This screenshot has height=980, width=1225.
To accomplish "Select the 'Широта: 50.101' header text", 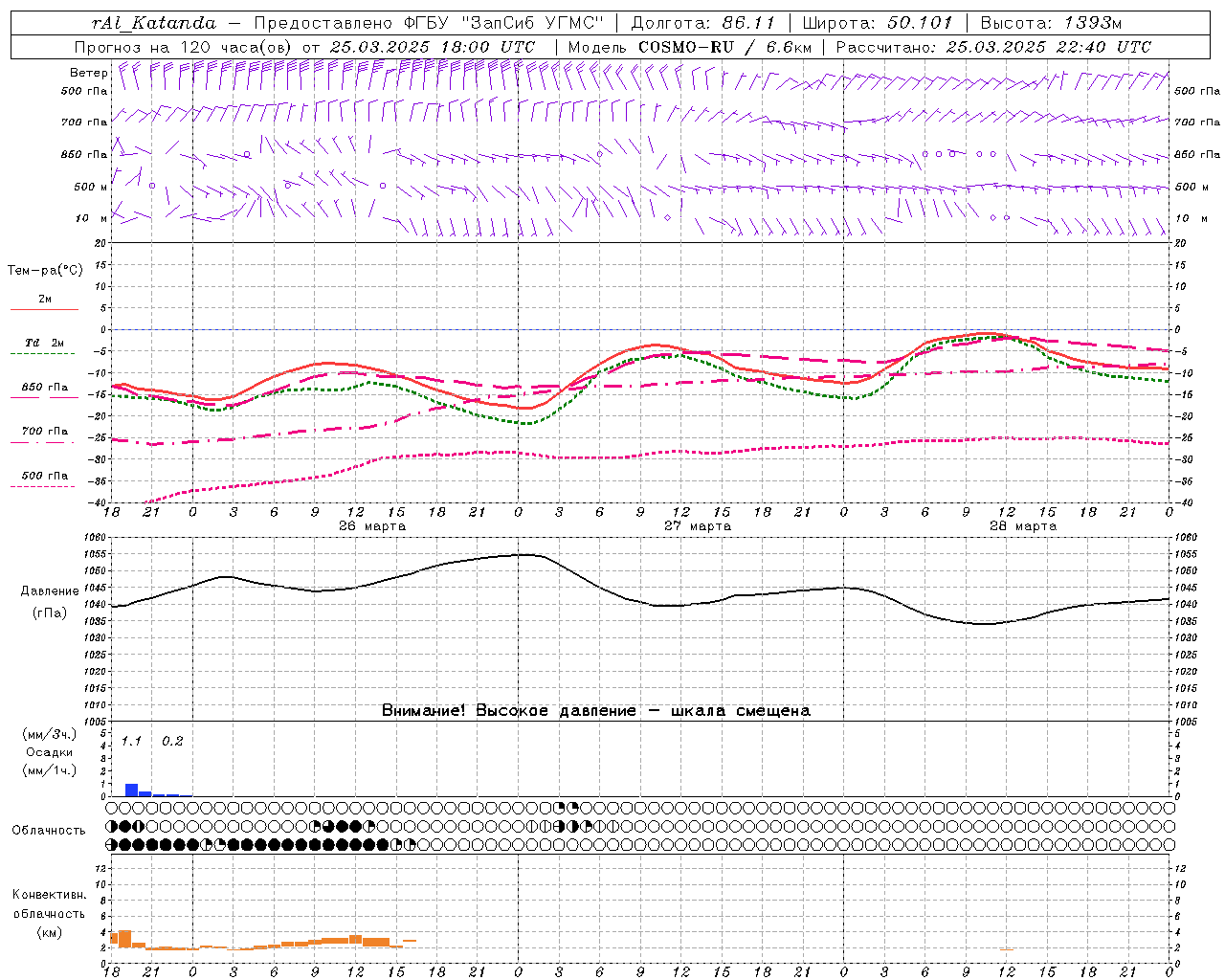I will [878, 23].
